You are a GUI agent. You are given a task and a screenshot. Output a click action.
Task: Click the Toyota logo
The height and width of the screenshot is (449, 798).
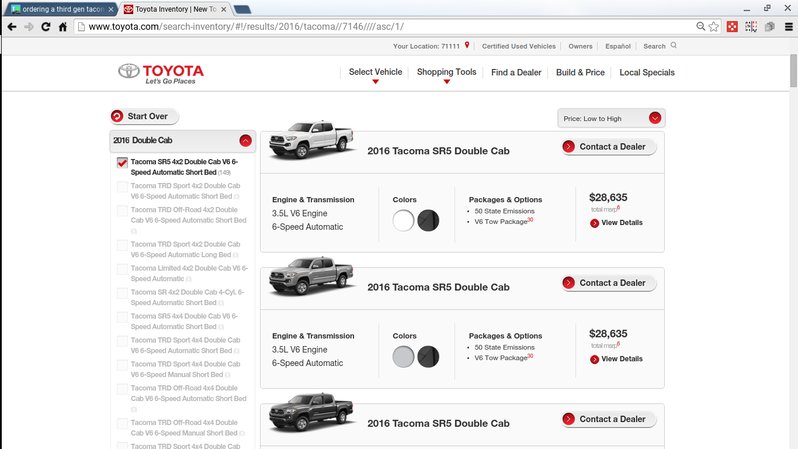coord(161,74)
